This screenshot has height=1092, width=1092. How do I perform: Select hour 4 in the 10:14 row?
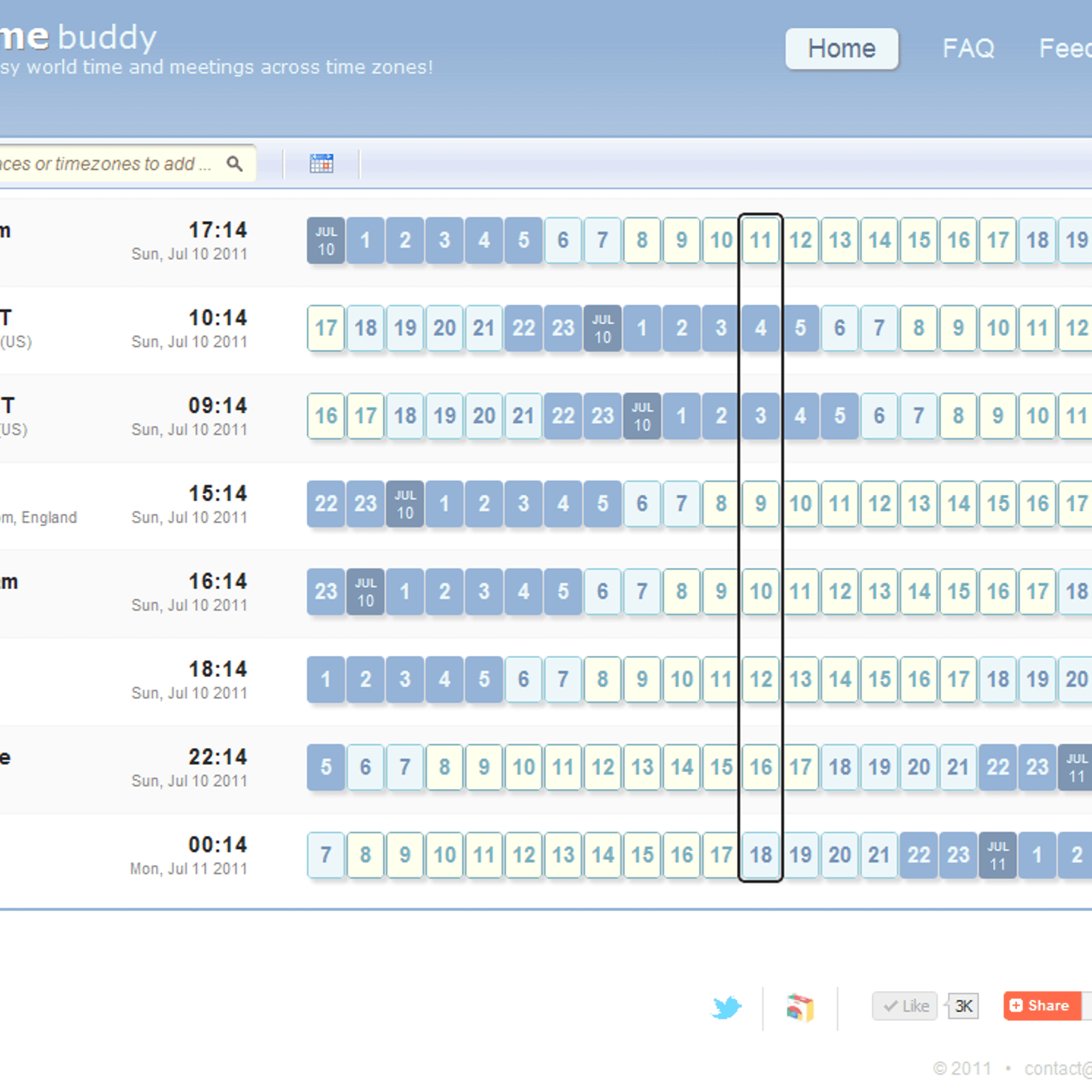tap(760, 328)
